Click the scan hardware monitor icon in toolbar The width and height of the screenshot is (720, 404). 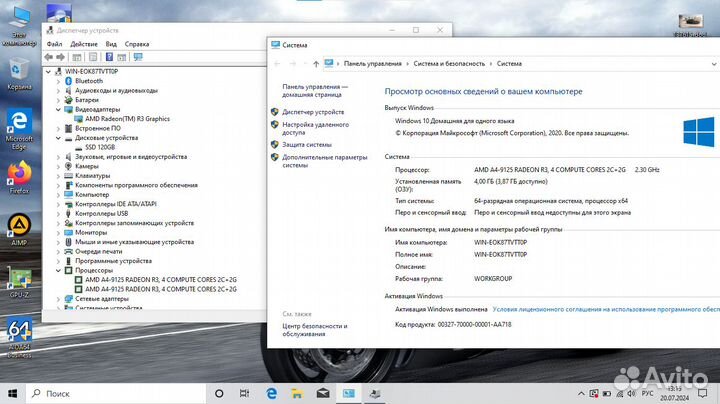click(x=138, y=57)
